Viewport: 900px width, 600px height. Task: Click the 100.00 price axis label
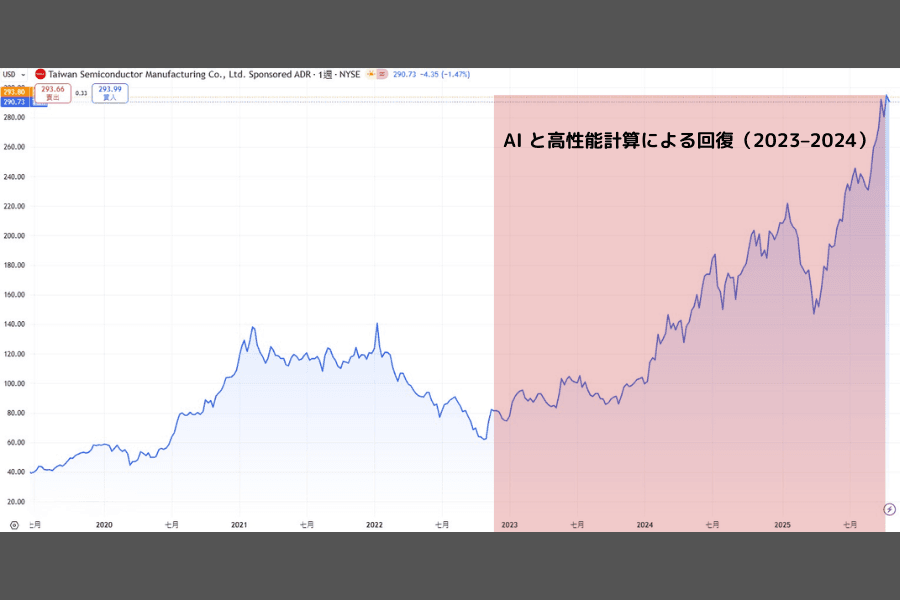pos(14,384)
